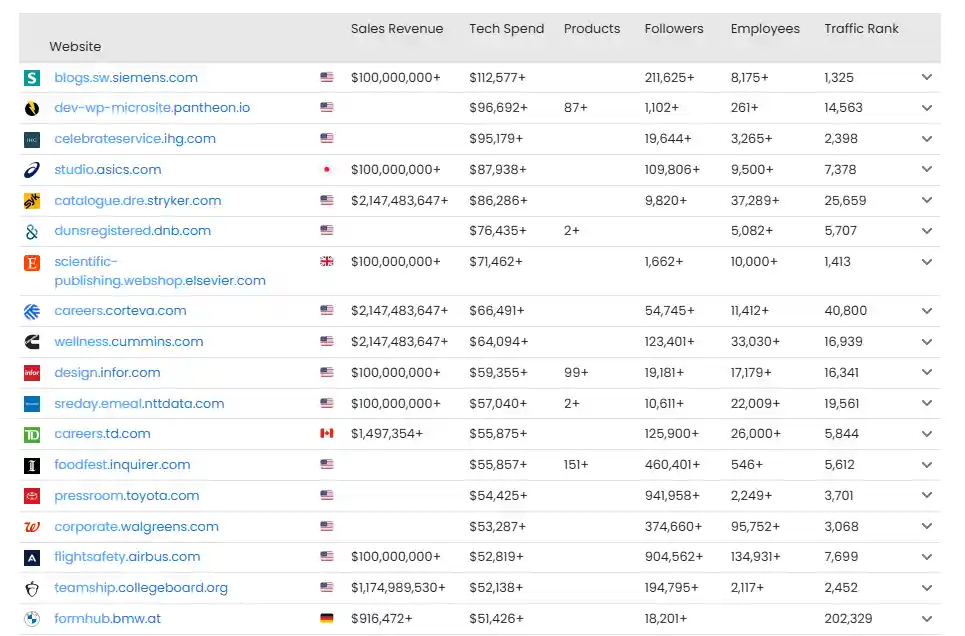Open teamship.collegeboard.org link
965x636 pixels.
[x=141, y=588]
